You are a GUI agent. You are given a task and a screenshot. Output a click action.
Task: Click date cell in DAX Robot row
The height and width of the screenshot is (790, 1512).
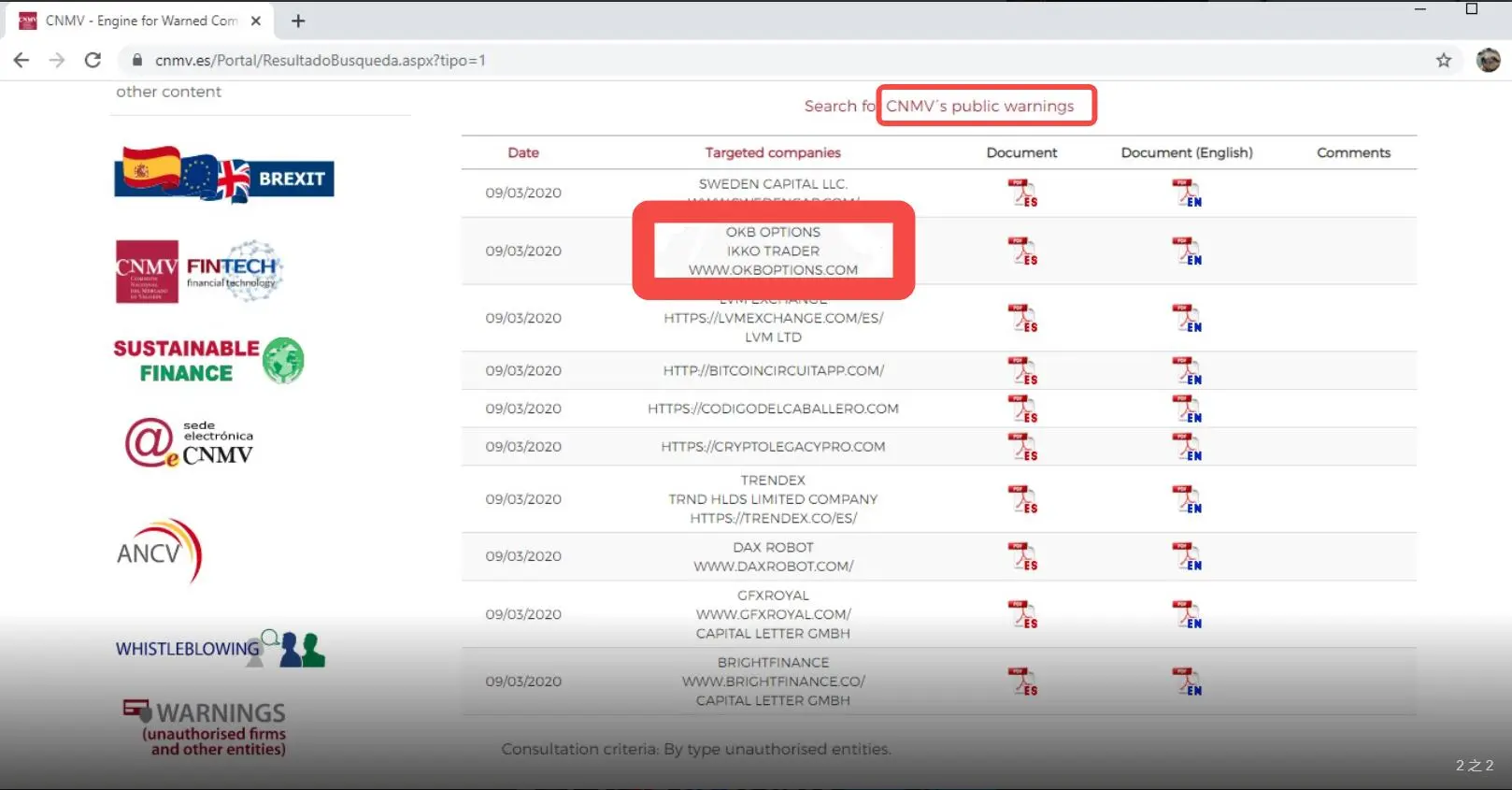(x=523, y=556)
